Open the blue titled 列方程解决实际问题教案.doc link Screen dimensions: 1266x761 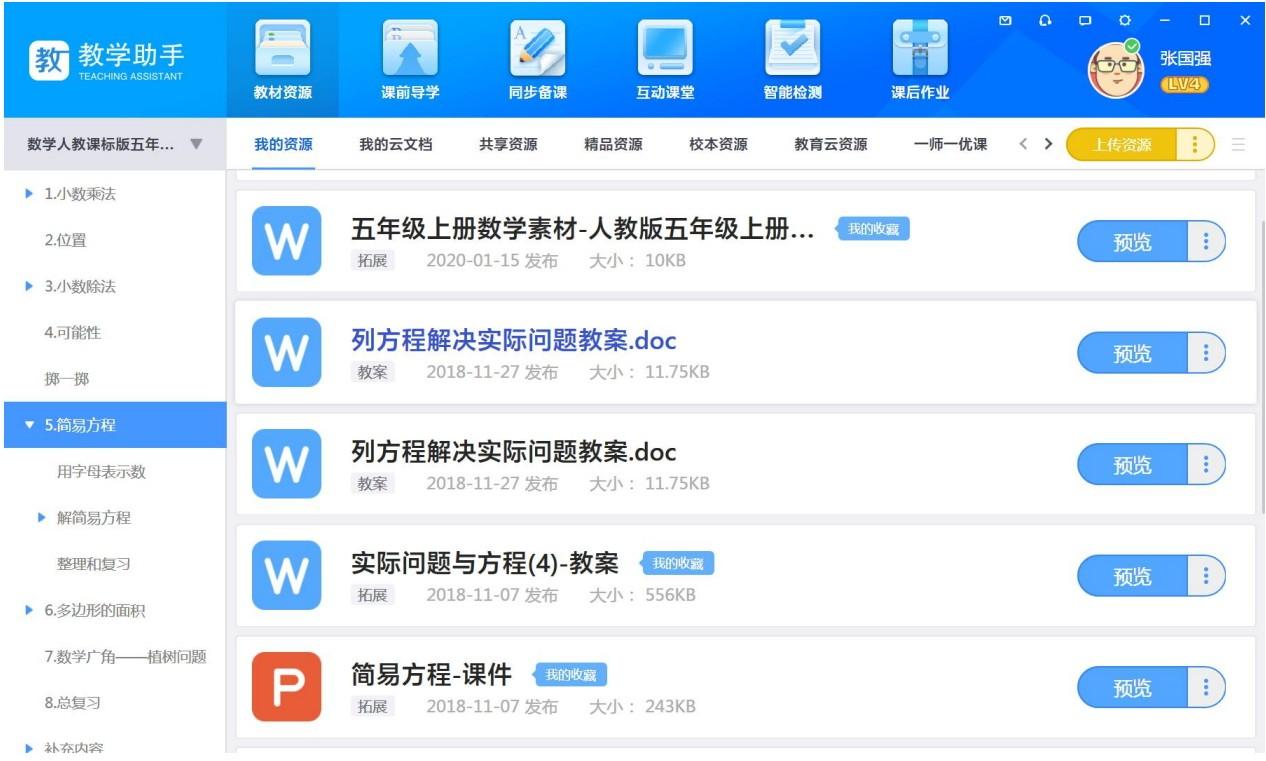coord(514,340)
